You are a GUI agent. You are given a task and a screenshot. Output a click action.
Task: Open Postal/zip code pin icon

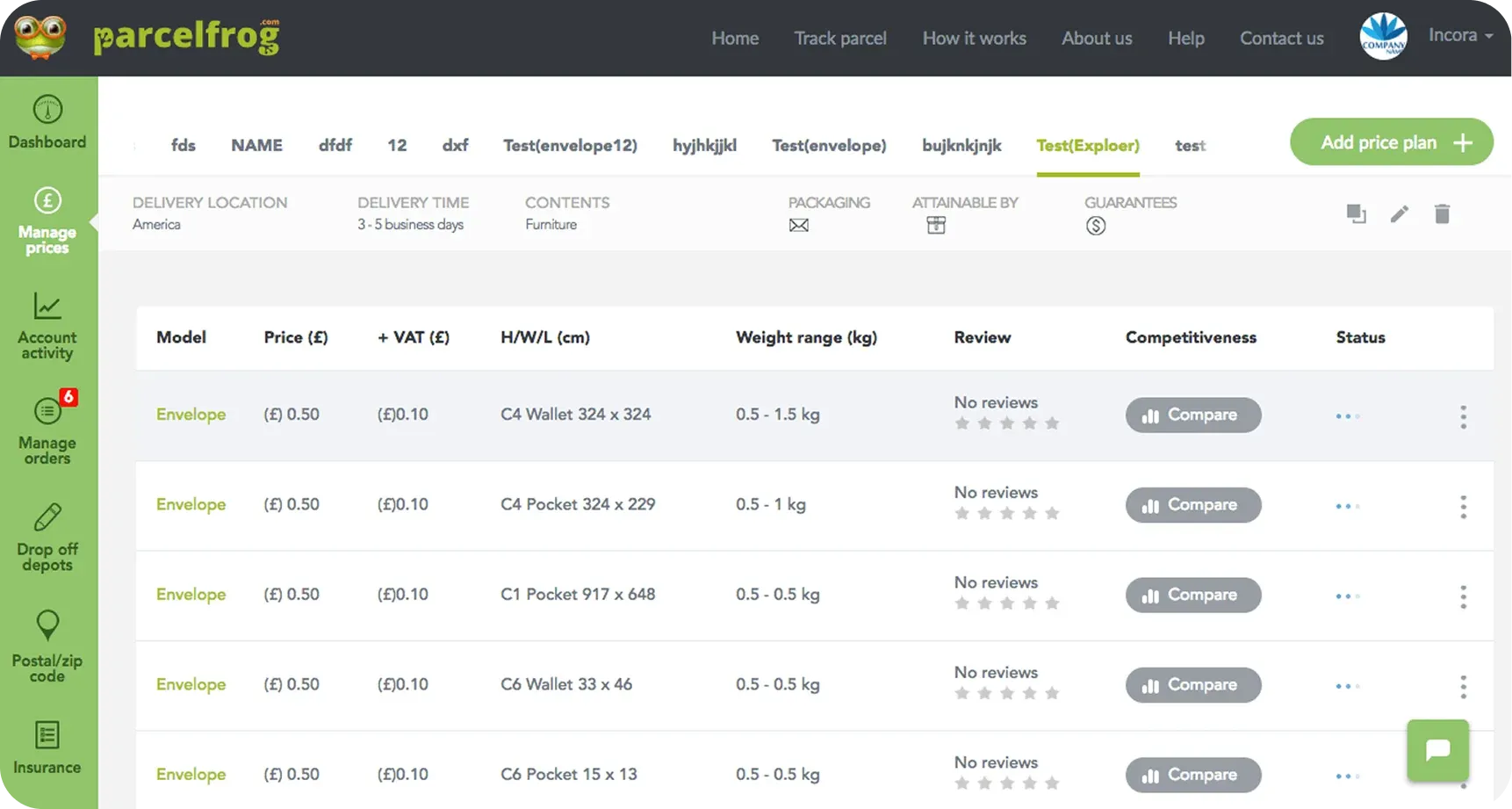[47, 625]
